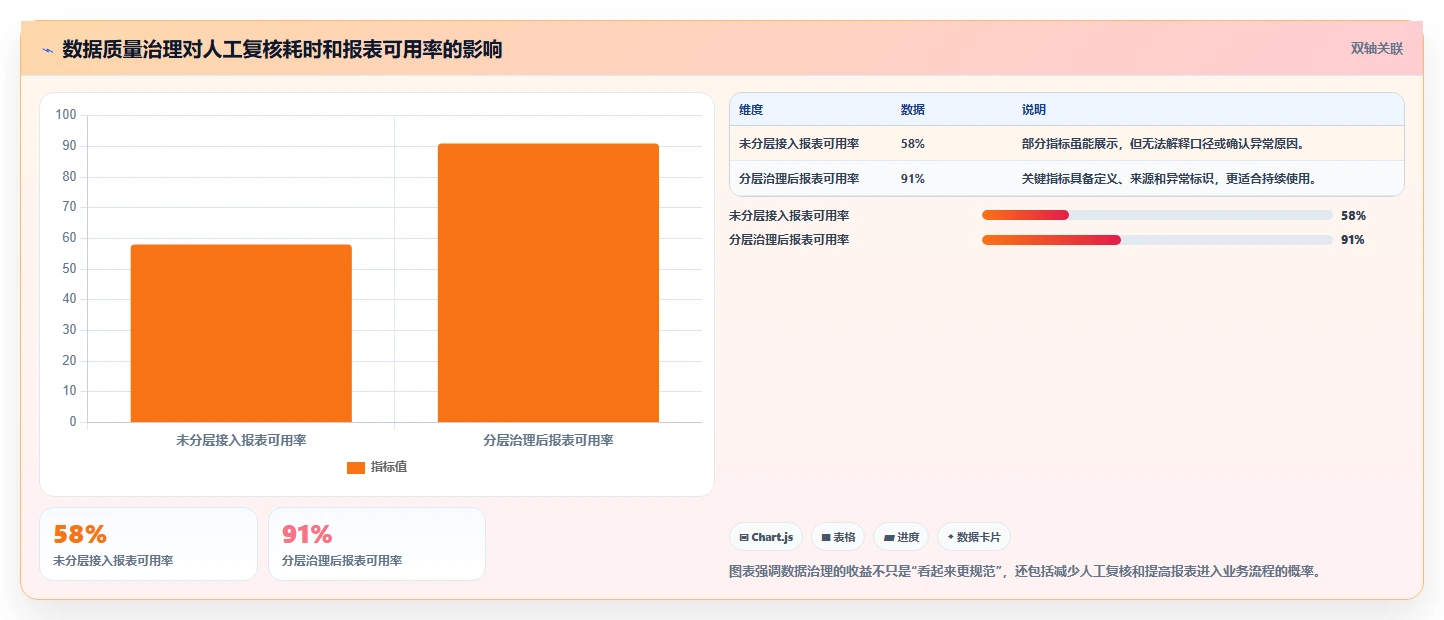
Task: Click the 双轴关联 label in header
Action: click(x=1377, y=48)
